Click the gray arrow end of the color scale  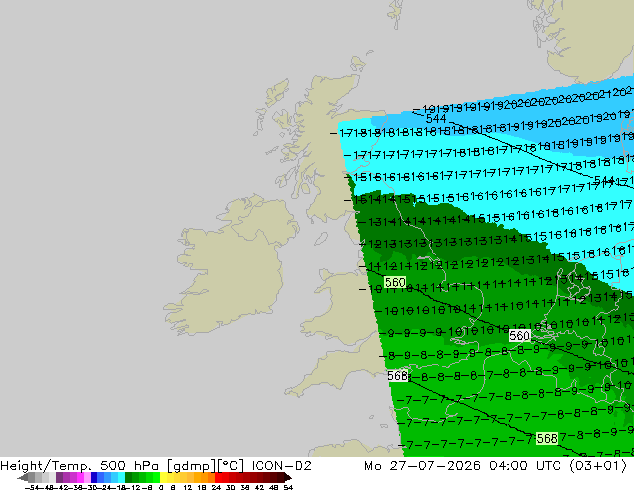point(22,477)
